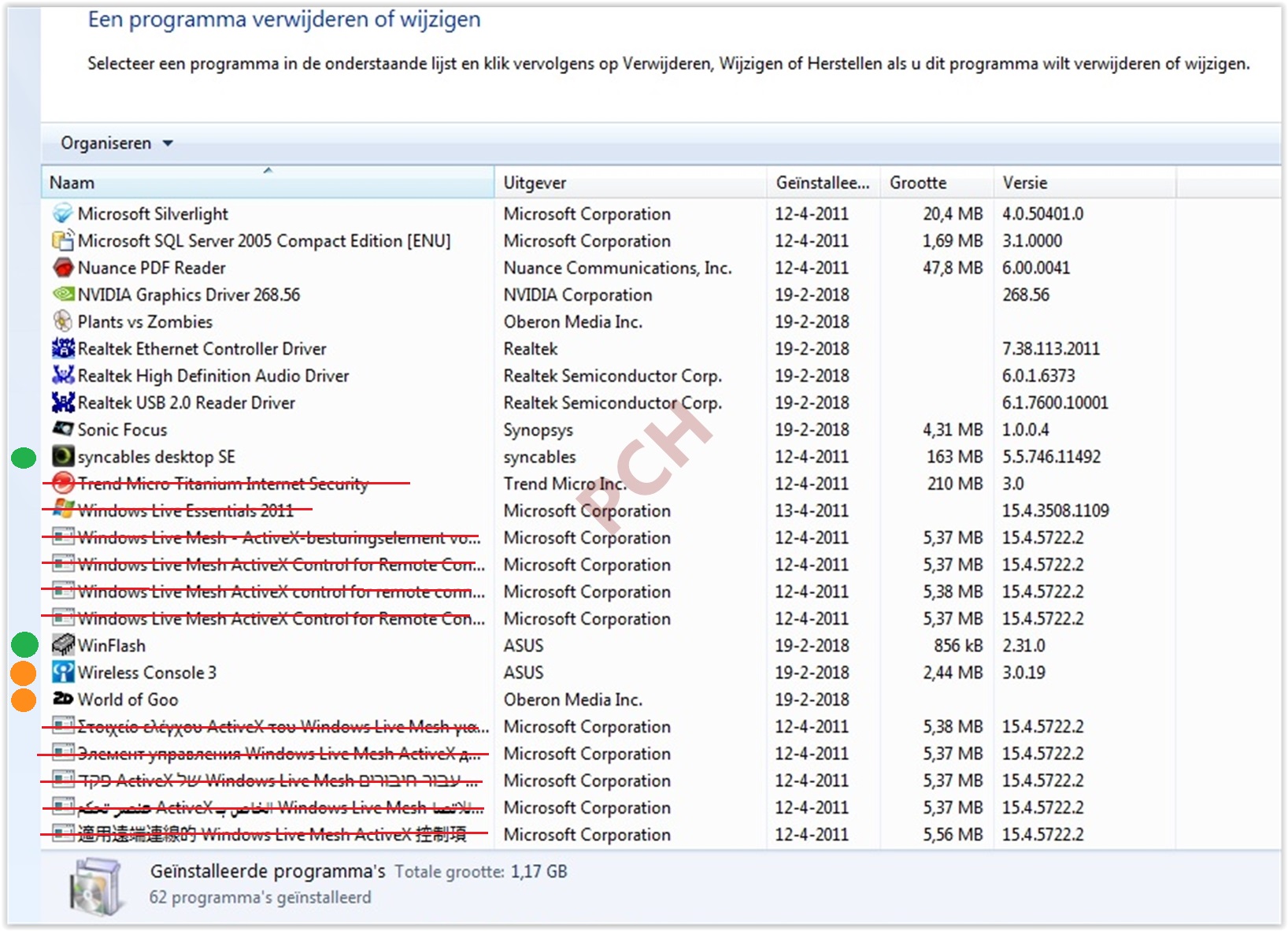Select the Nuance PDF Reader icon
Viewport: 1288px width, 931px height.
pyautogui.click(x=63, y=268)
